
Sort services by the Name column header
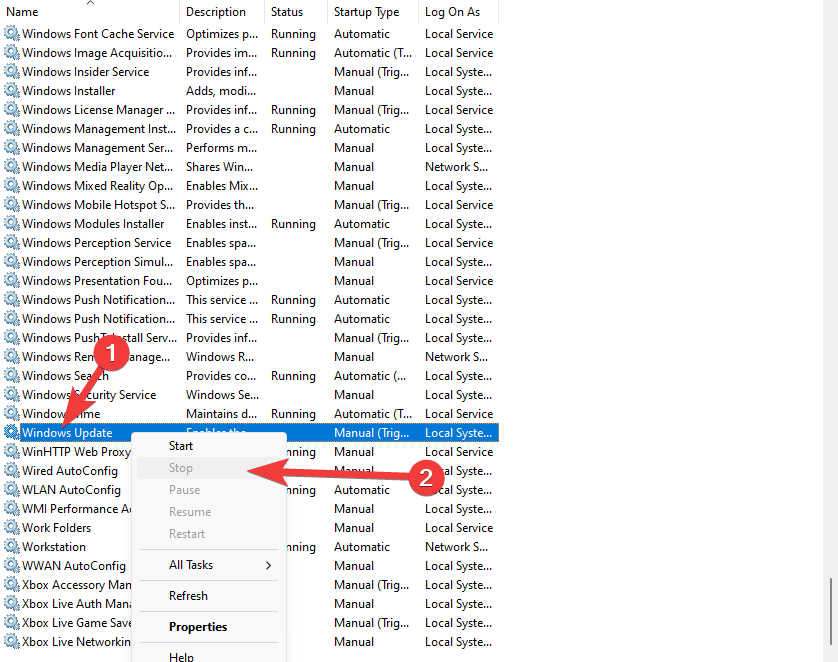23,12
